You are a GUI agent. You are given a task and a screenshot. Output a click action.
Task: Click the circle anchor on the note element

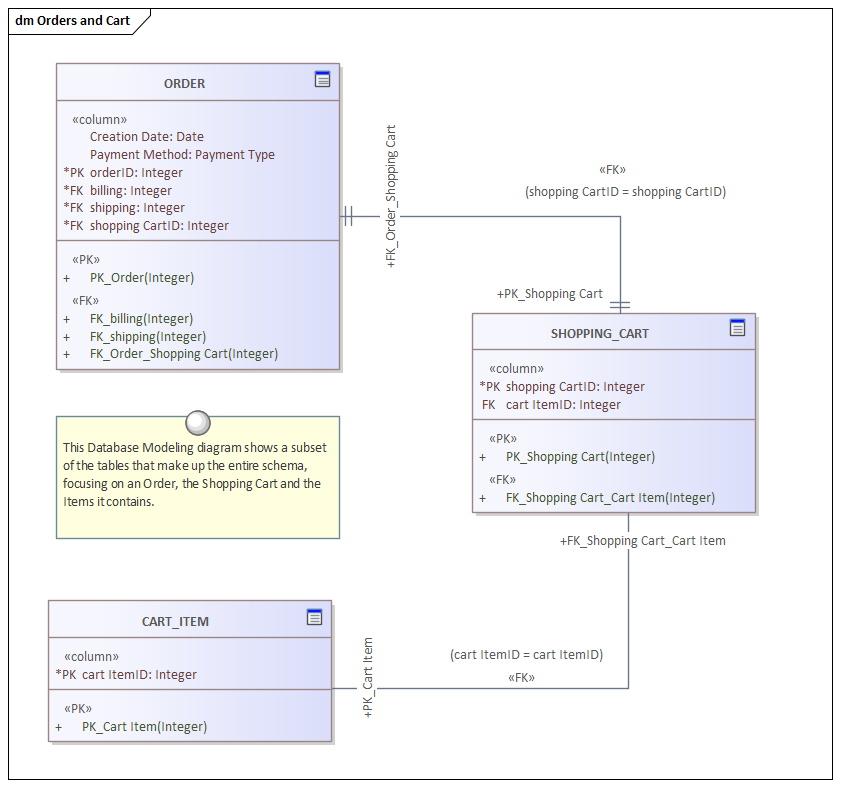point(197,422)
